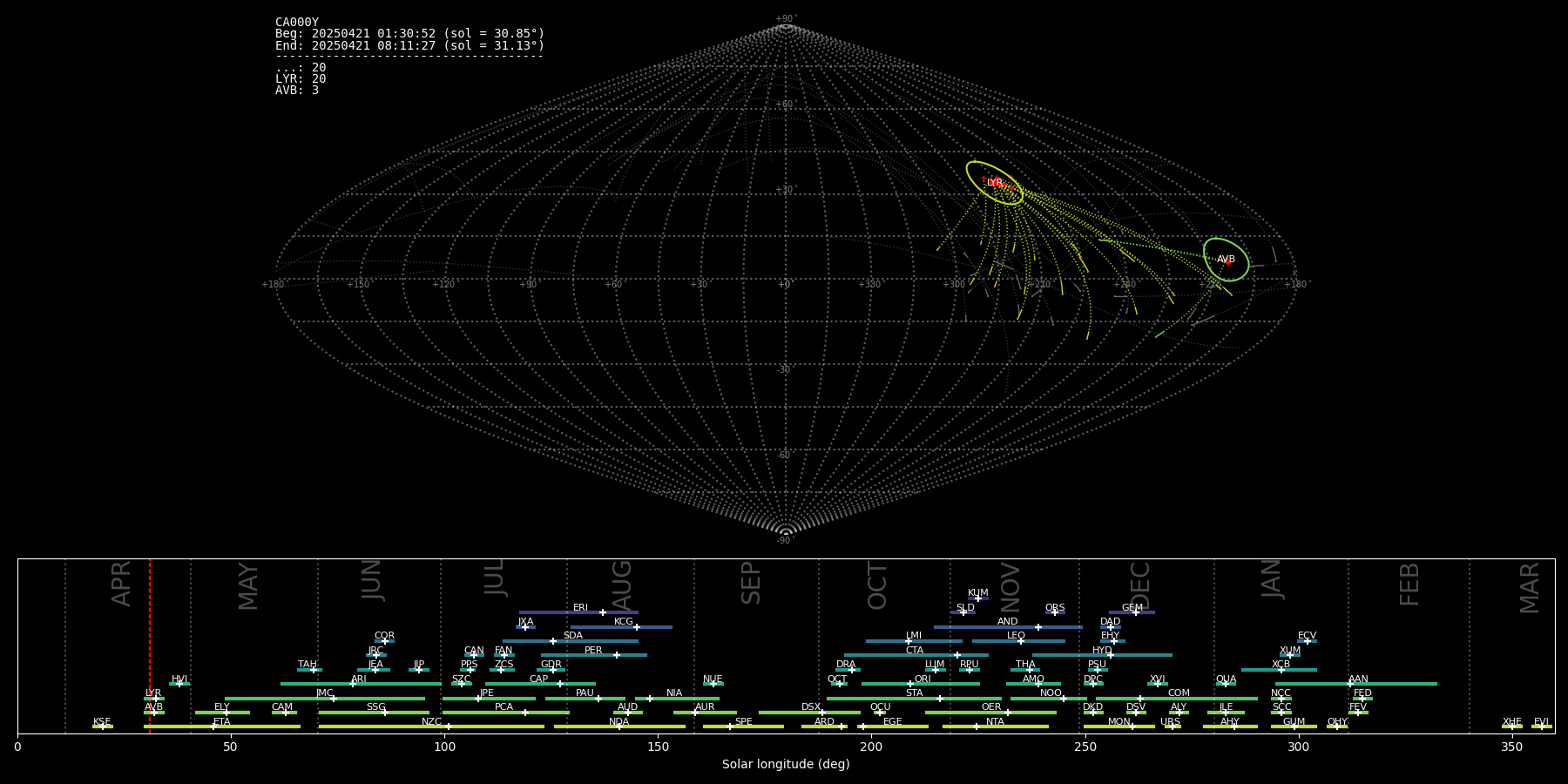Click the station code CA000Y header text
The height and width of the screenshot is (784, 1568).
tap(297, 23)
